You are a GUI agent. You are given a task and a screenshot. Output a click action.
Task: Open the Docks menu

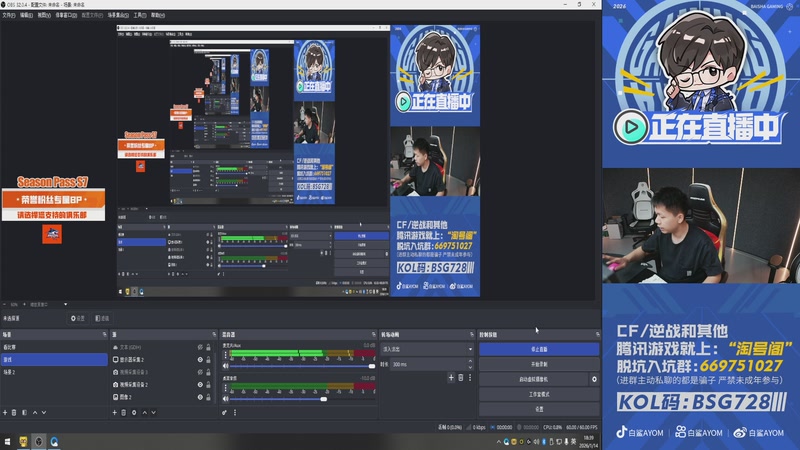tap(66, 15)
